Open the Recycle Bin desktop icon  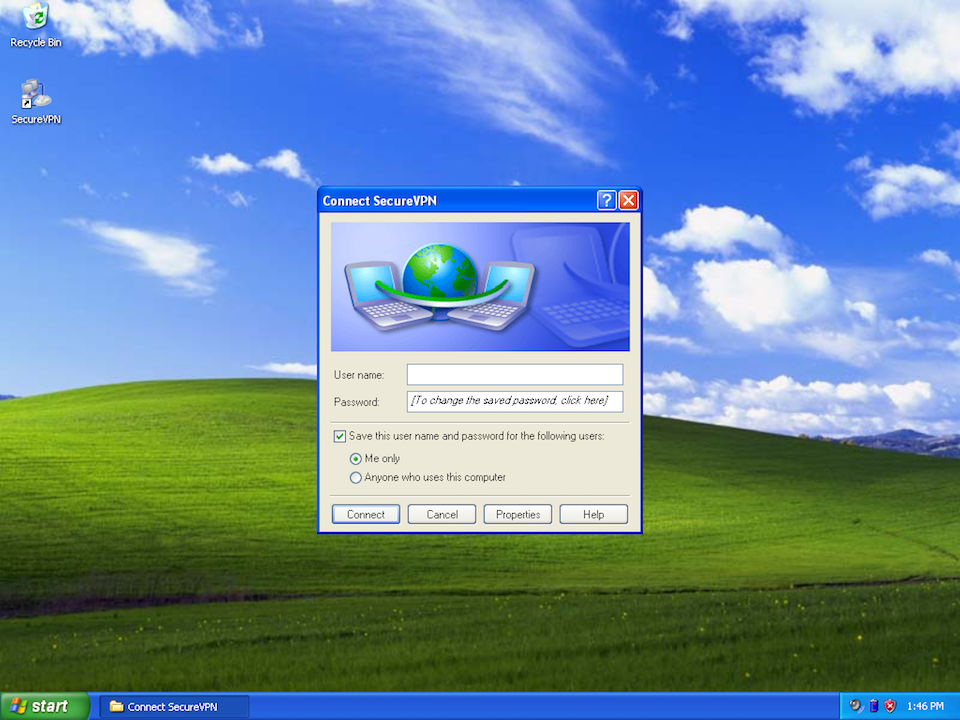(x=36, y=17)
